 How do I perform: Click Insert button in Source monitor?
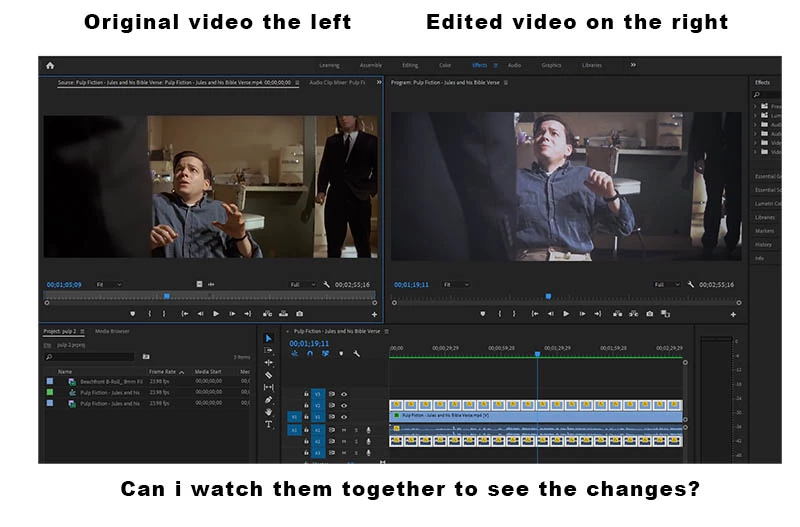[267, 314]
